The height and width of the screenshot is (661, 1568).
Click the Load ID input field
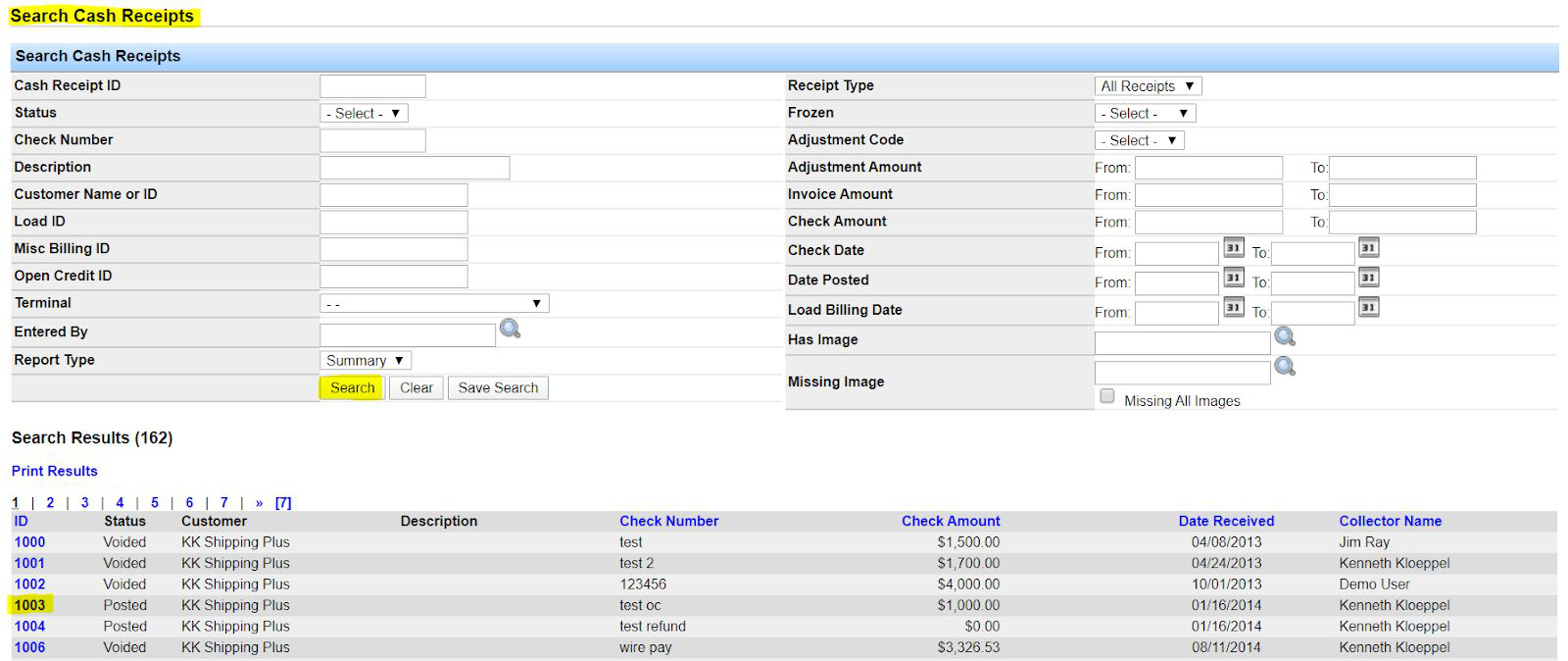(x=394, y=222)
